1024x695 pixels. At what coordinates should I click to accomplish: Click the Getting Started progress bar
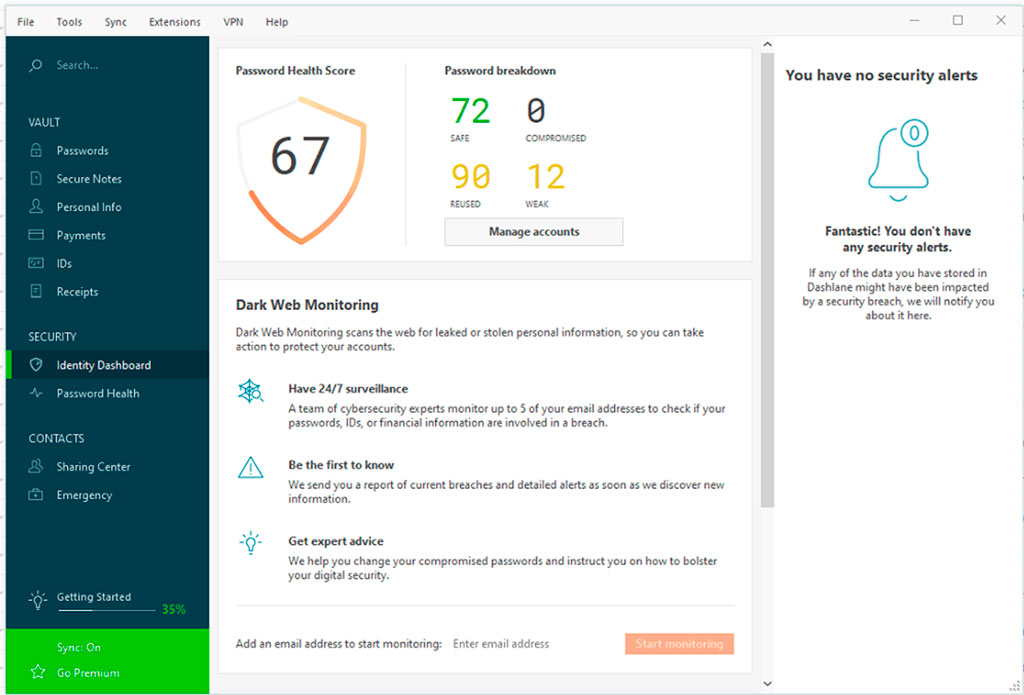[x=106, y=610]
